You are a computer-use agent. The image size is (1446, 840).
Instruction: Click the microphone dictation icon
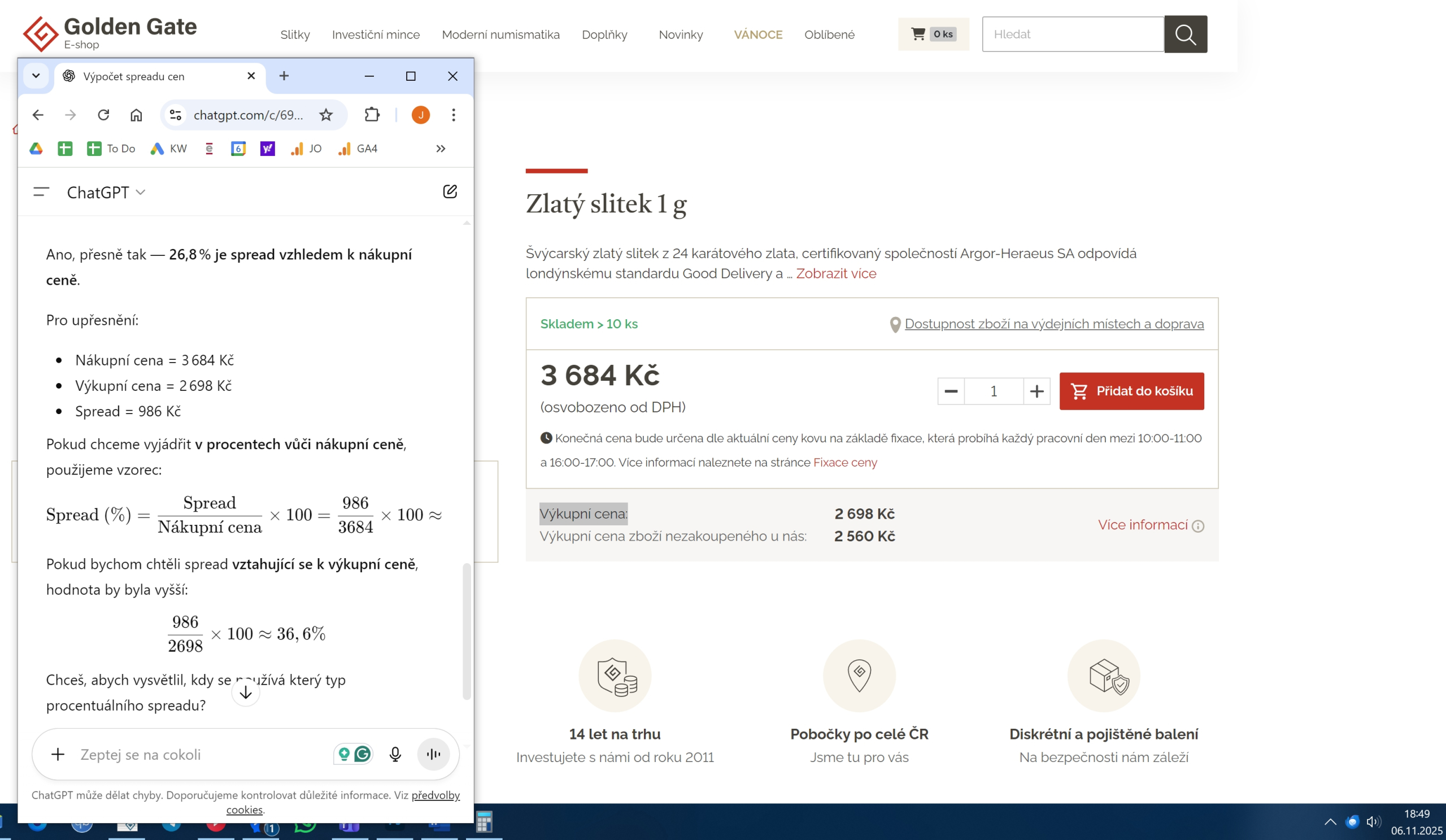pos(395,754)
